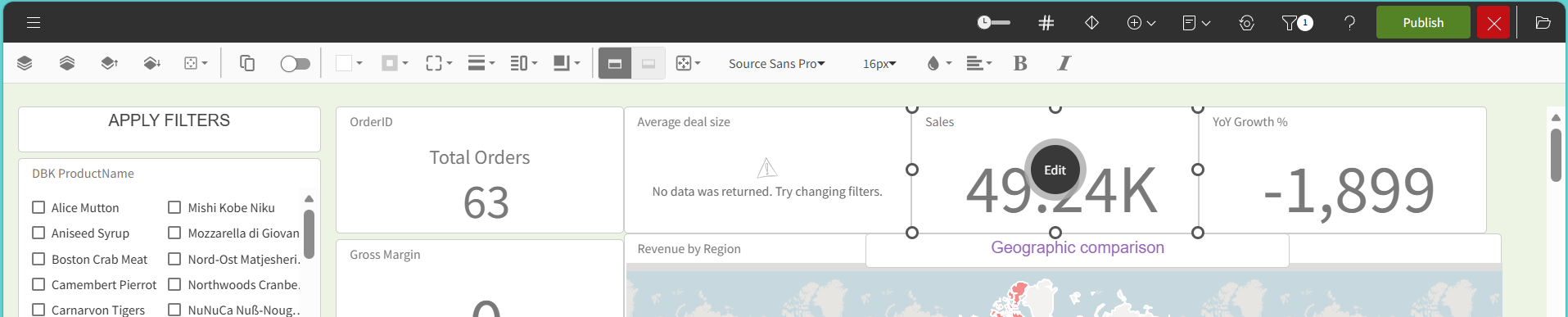The width and height of the screenshot is (1568, 317).
Task: Click the second layers stack icon
Action: [67, 63]
